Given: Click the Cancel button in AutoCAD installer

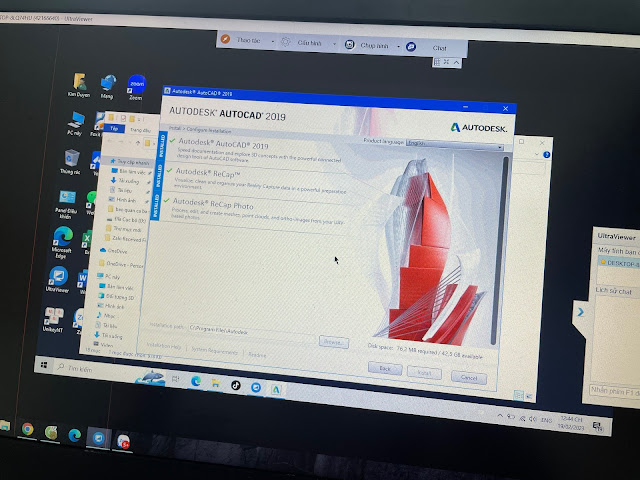Looking at the screenshot, I should 469,378.
